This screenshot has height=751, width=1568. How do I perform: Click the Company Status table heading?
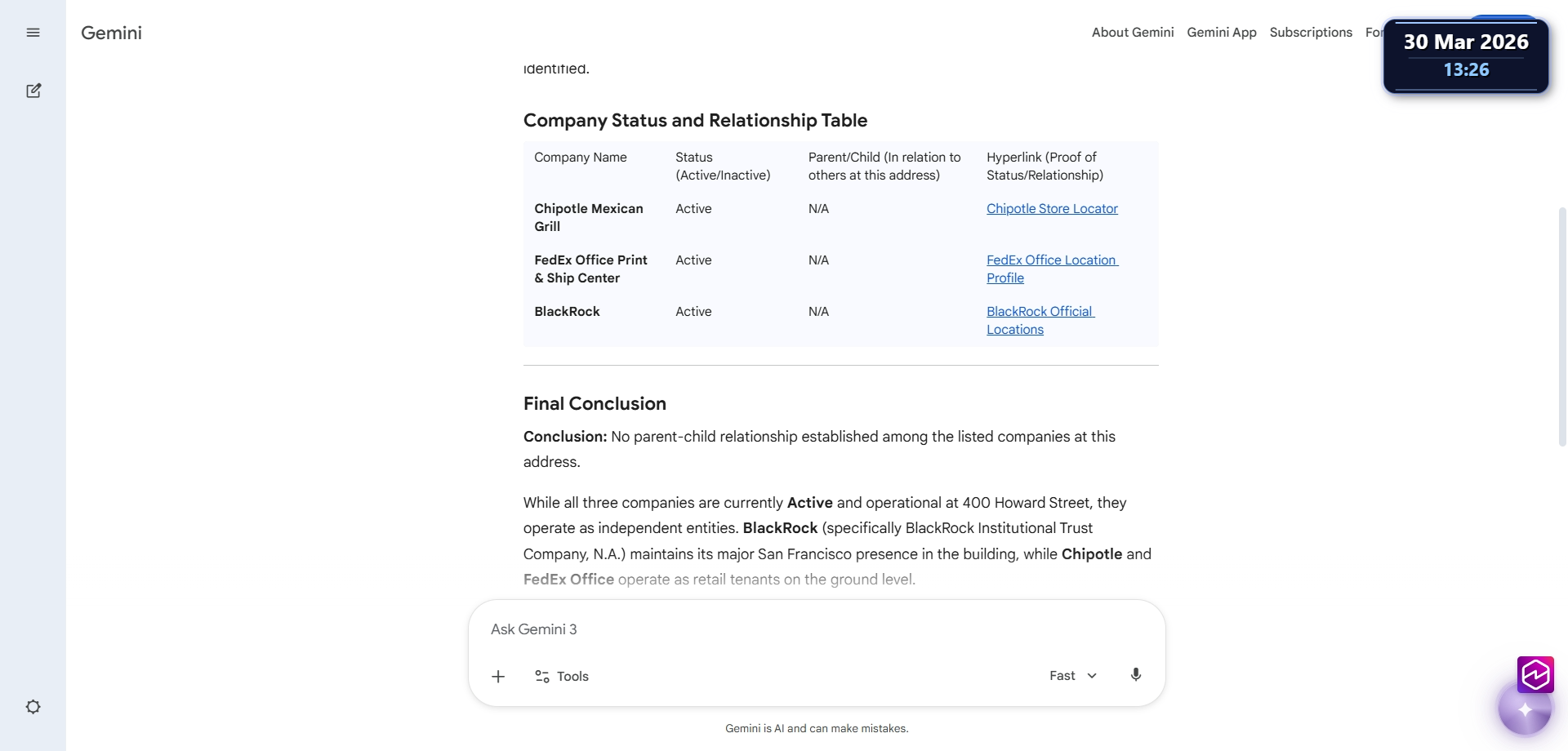[695, 121]
